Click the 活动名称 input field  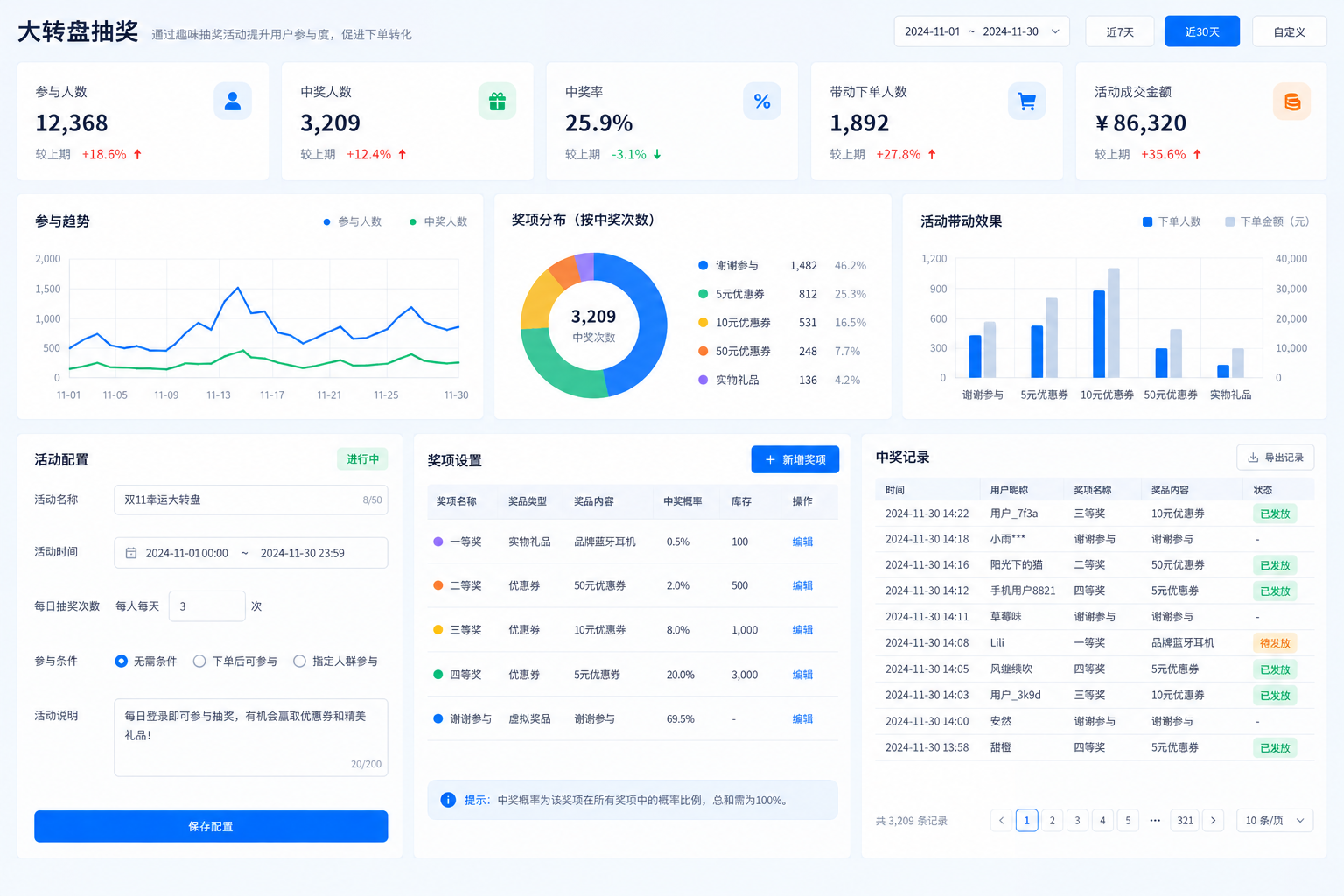251,500
